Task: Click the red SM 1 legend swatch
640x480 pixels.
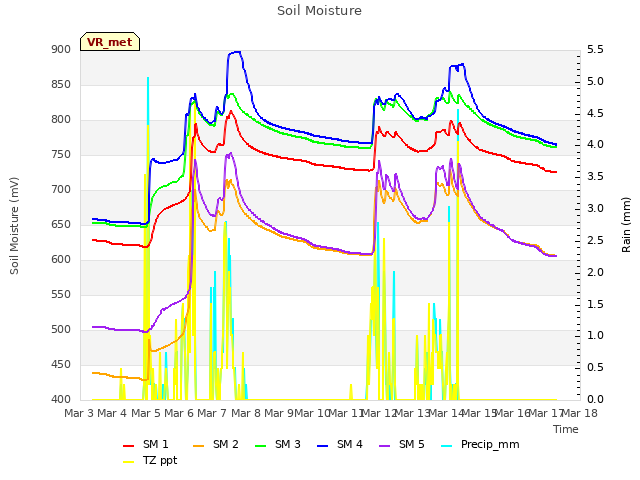Action: pos(129,445)
